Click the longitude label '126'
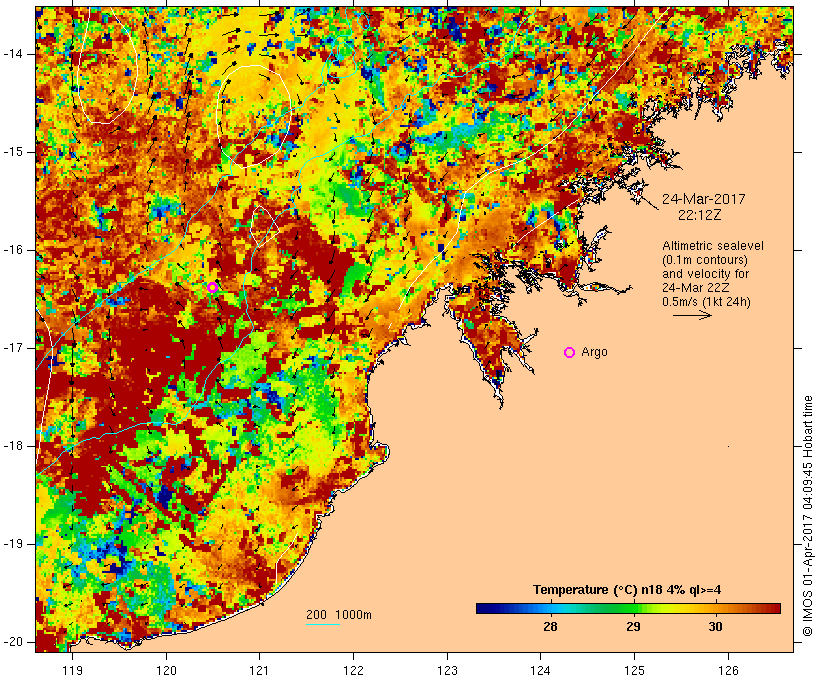The height and width of the screenshot is (680, 820). pyautogui.click(x=728, y=671)
